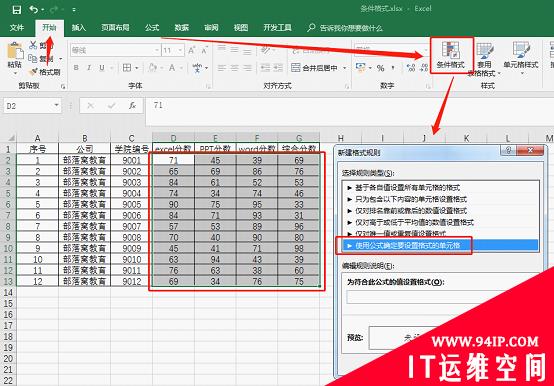Select rule type format cells that contain

click(x=441, y=199)
